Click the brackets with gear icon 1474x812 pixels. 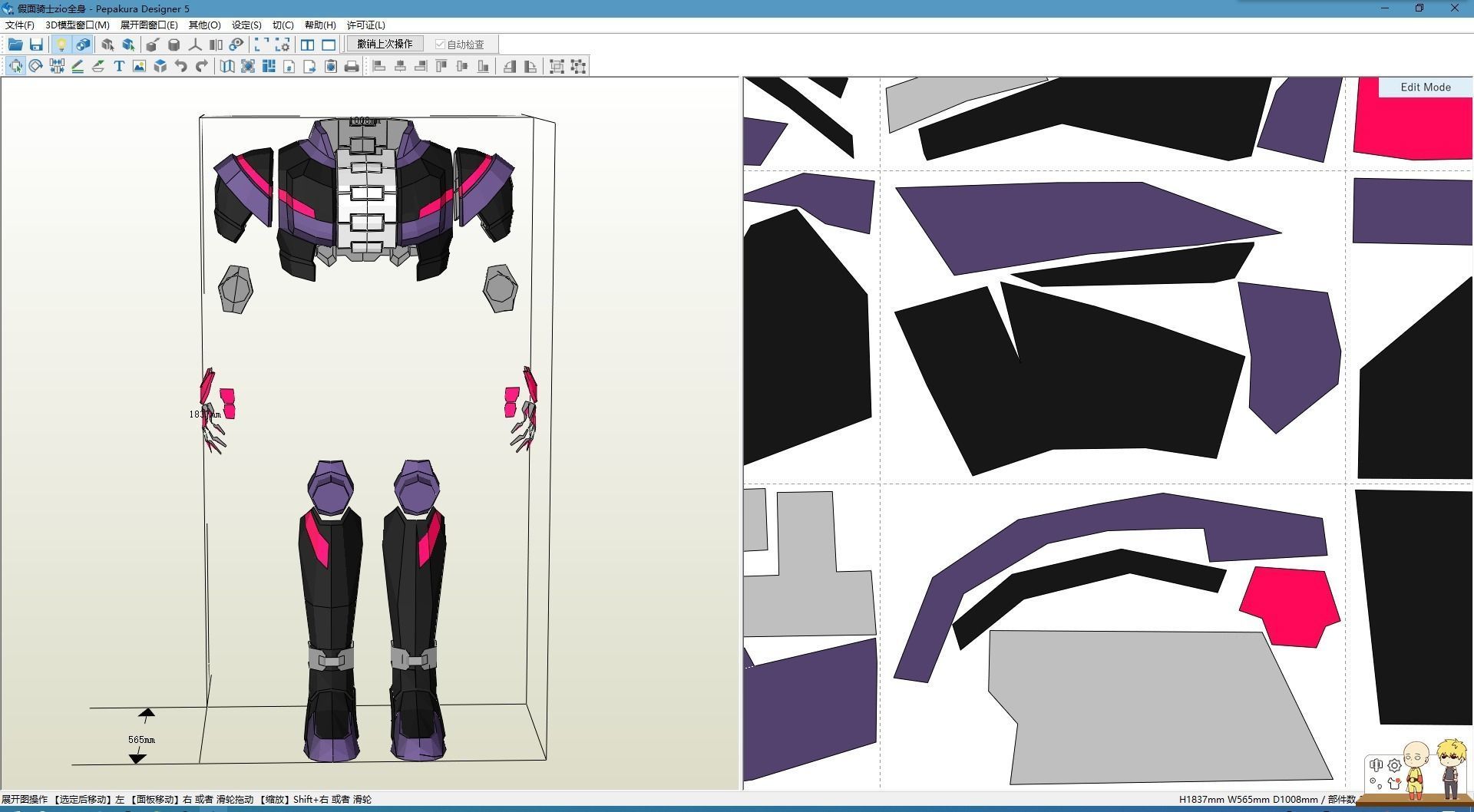[283, 45]
